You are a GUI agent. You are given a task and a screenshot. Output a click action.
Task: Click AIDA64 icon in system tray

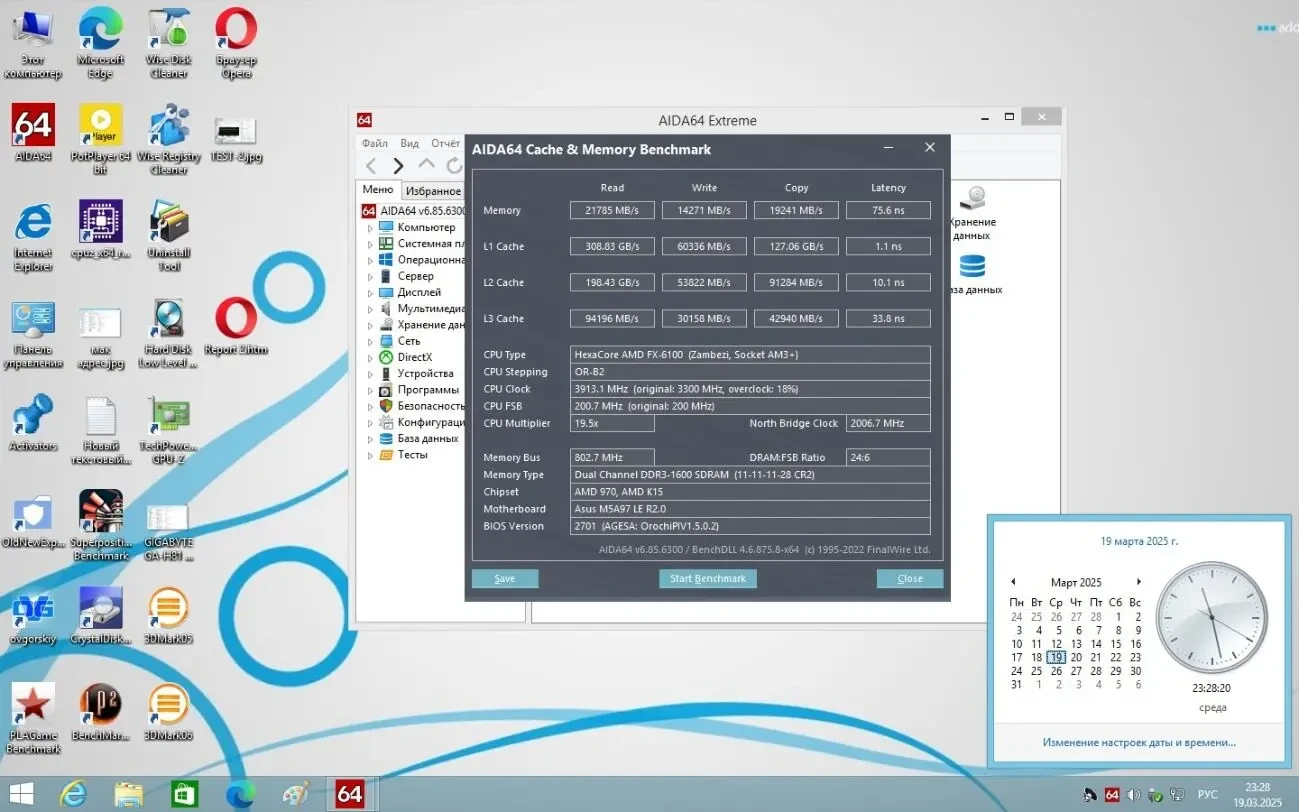(x=1112, y=795)
